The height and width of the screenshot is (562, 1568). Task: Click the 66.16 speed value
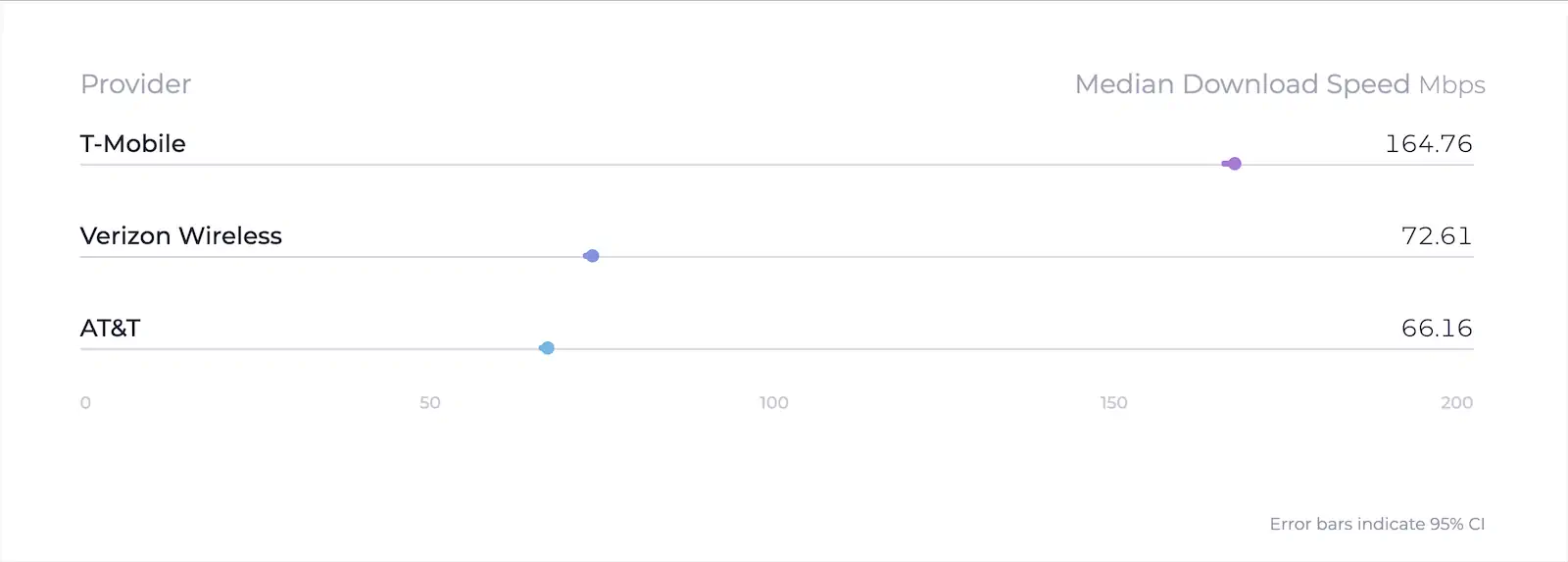point(1436,329)
